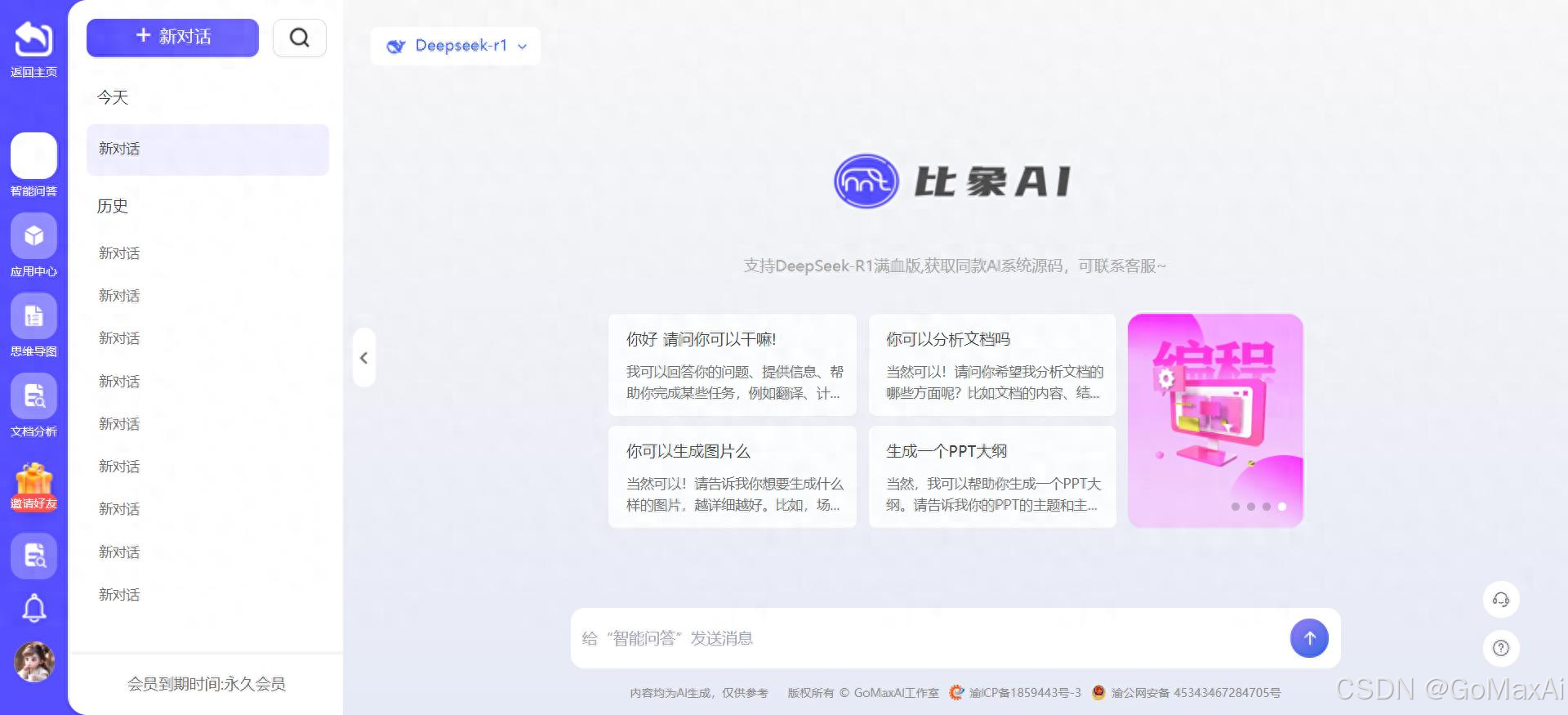Image resolution: width=1568 pixels, height=715 pixels.
Task: Open the 思维导图 sidebar icon
Action: (33, 316)
